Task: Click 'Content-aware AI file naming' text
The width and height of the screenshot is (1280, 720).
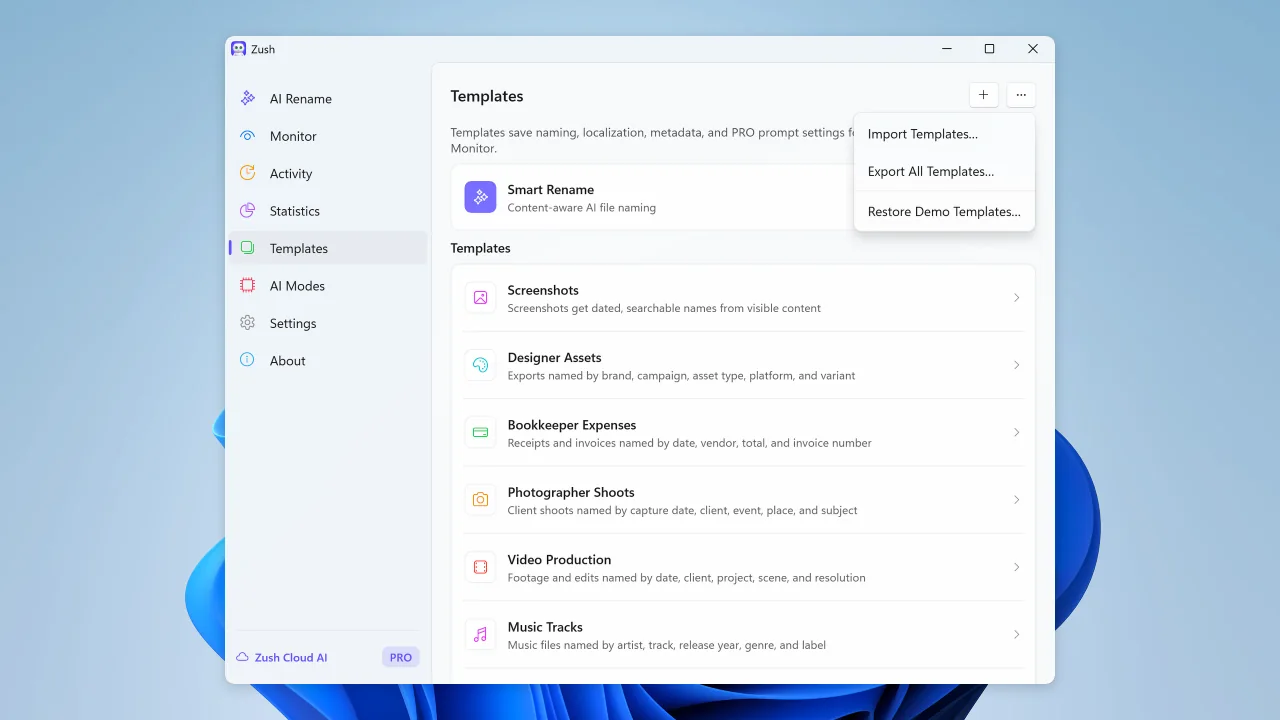Action: (x=582, y=208)
